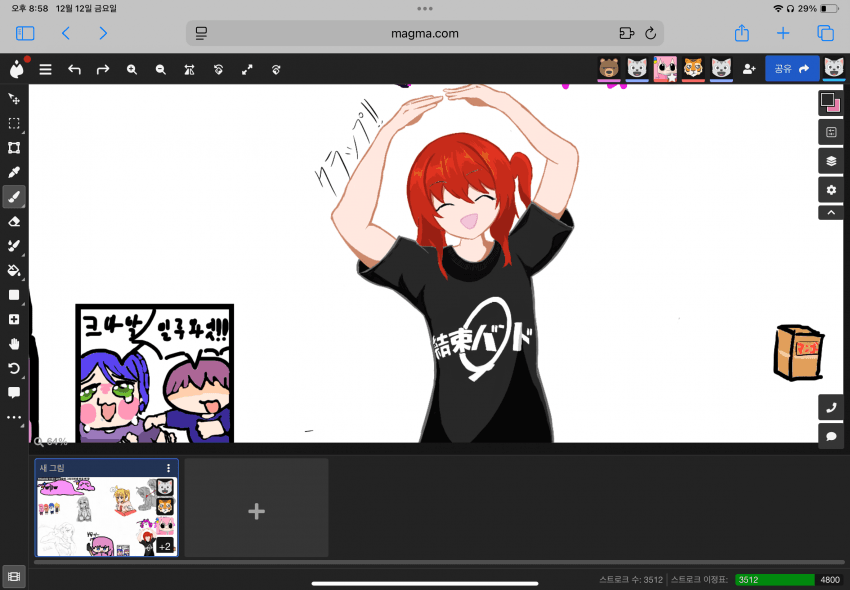Click the Zoom In magnifier
Viewport: 850px width, 590px height.
[x=132, y=69]
